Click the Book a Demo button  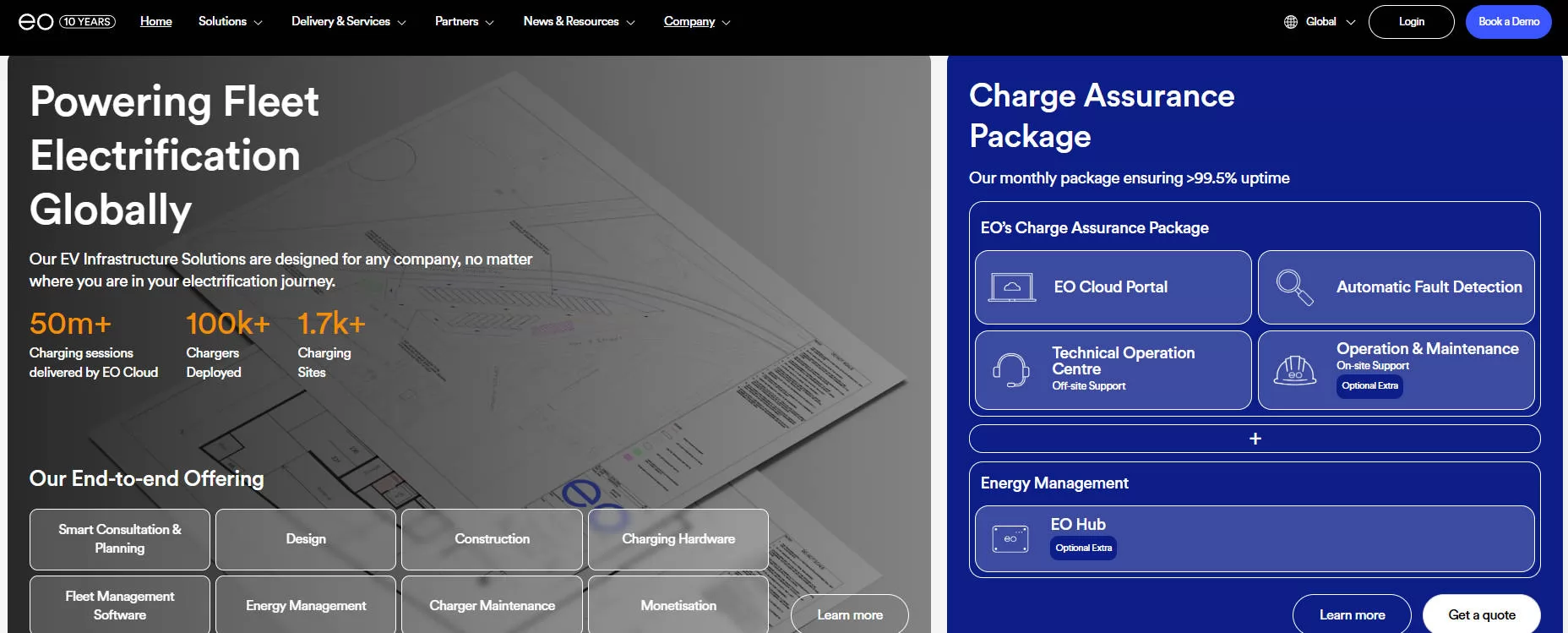(x=1509, y=22)
